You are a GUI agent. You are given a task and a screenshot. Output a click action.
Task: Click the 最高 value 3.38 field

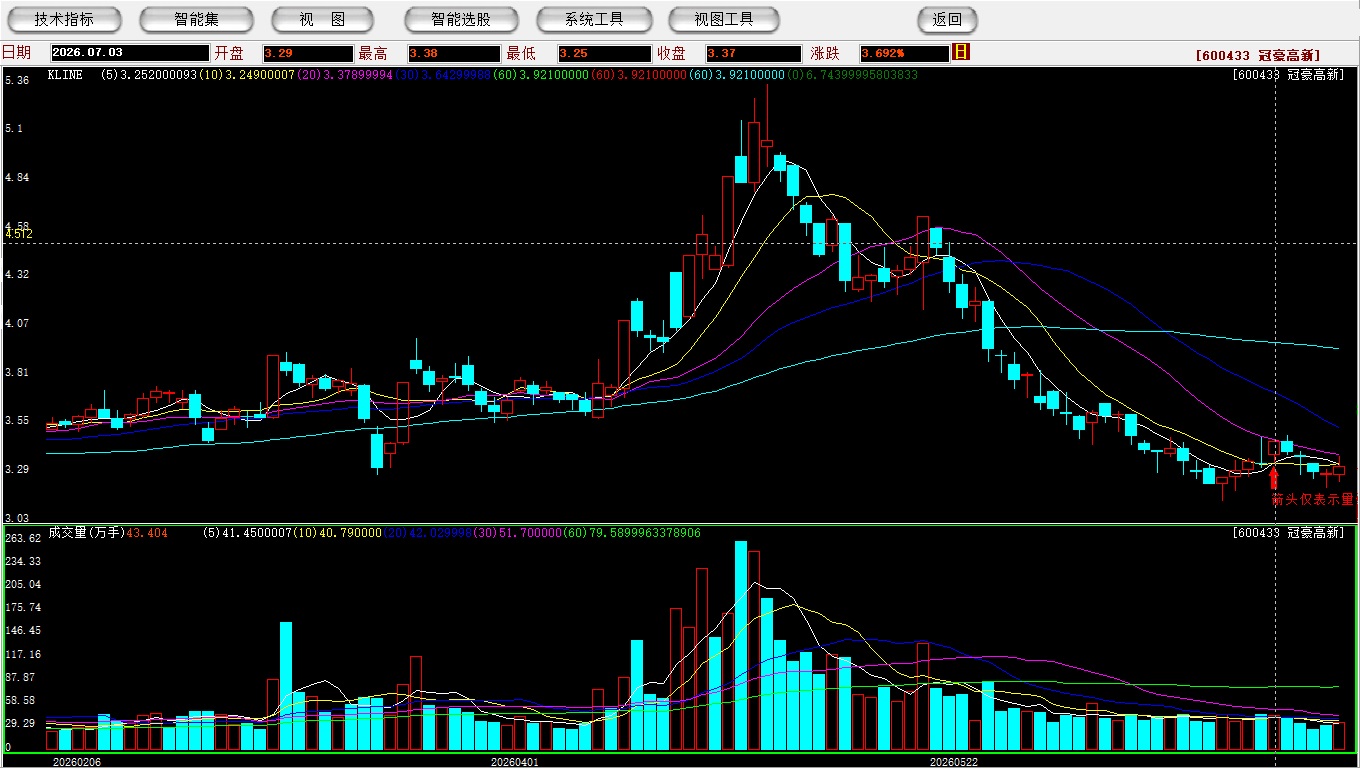click(453, 53)
